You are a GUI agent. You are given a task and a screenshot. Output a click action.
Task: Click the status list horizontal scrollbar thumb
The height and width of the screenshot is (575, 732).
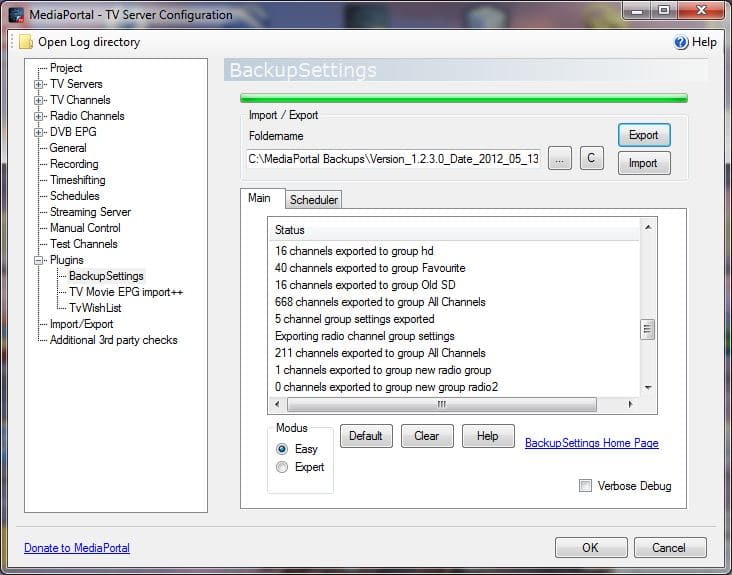tap(442, 404)
